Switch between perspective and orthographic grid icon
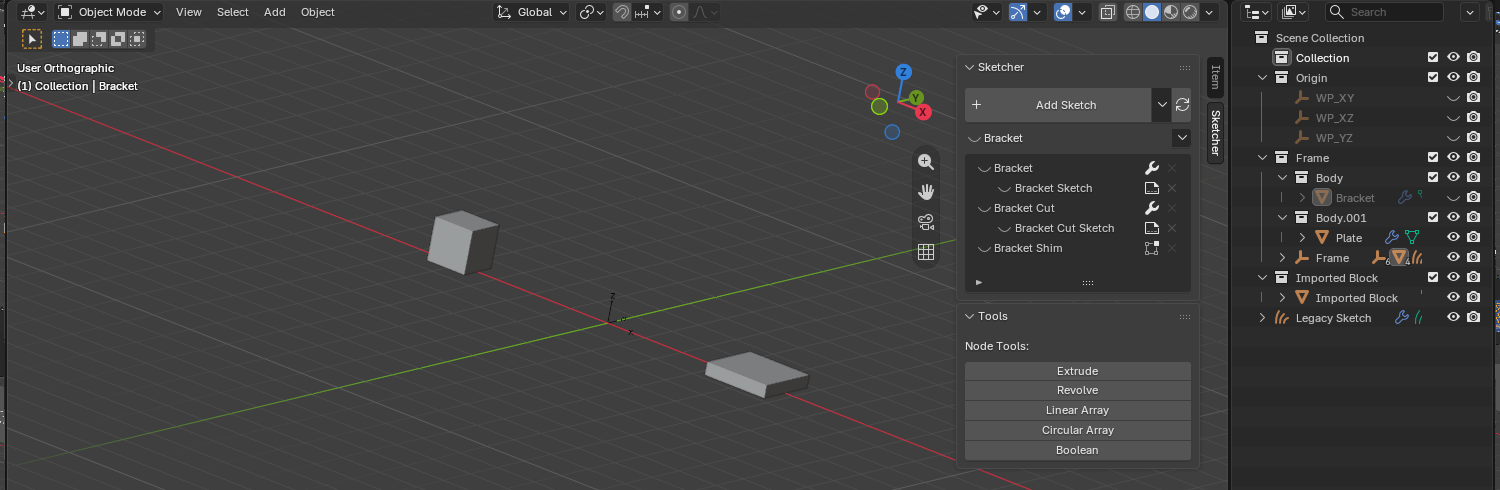 926,252
